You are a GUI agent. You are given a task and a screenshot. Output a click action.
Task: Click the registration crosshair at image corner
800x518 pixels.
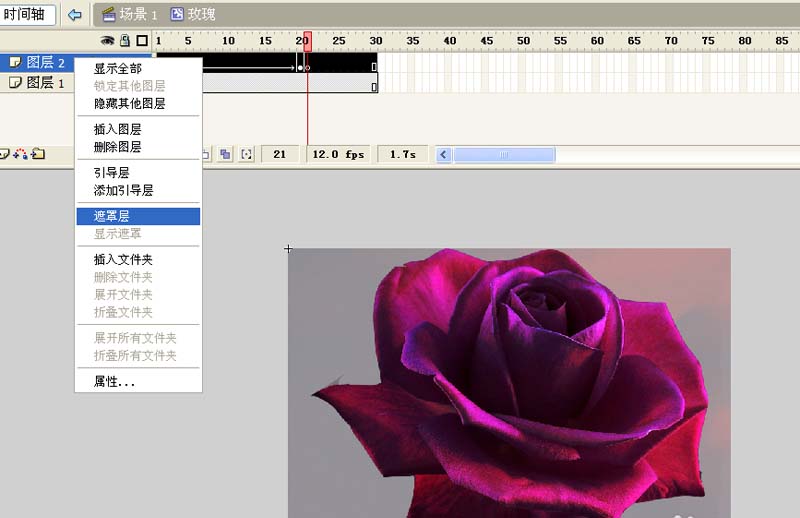coord(288,249)
